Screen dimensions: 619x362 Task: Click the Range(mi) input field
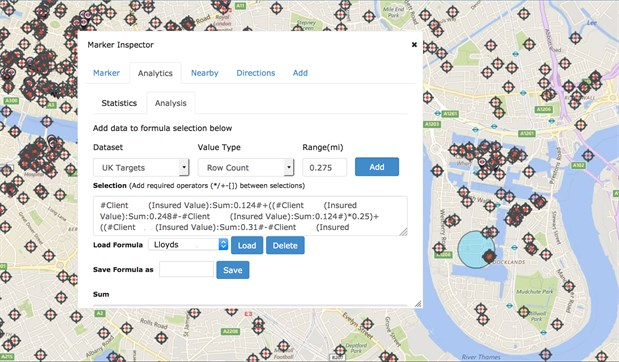325,167
